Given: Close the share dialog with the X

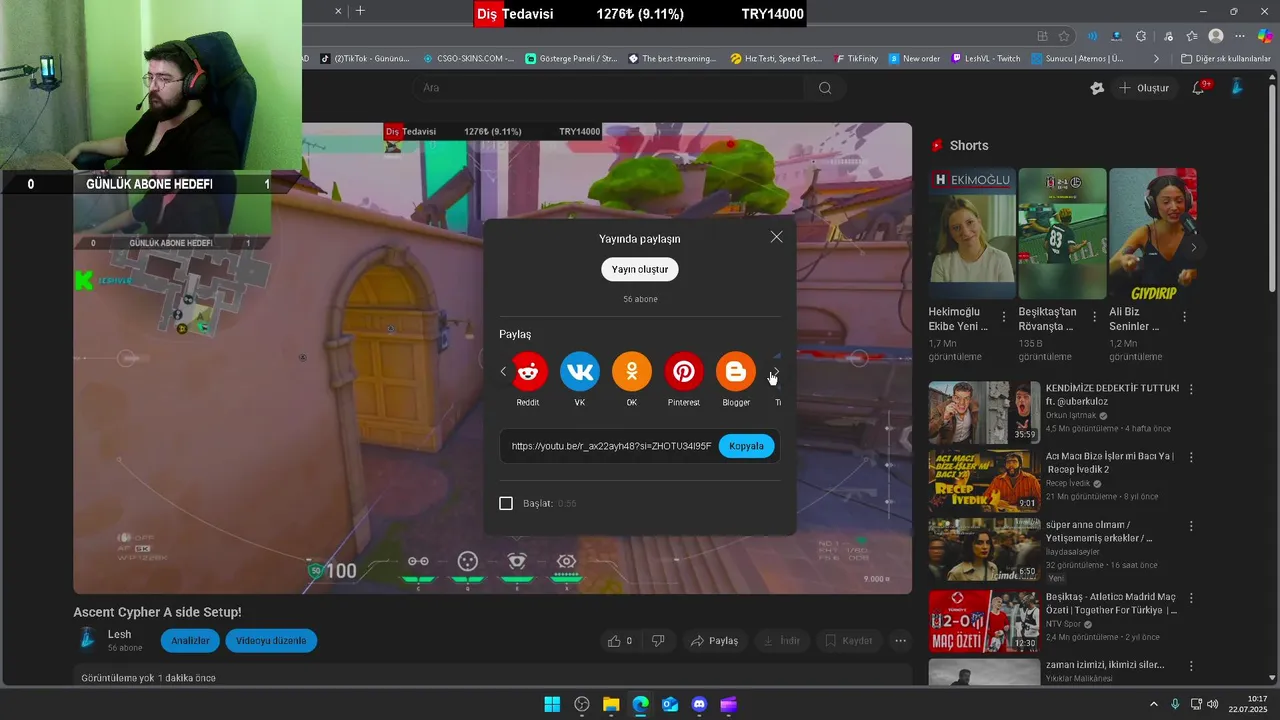Looking at the screenshot, I should point(777,237).
